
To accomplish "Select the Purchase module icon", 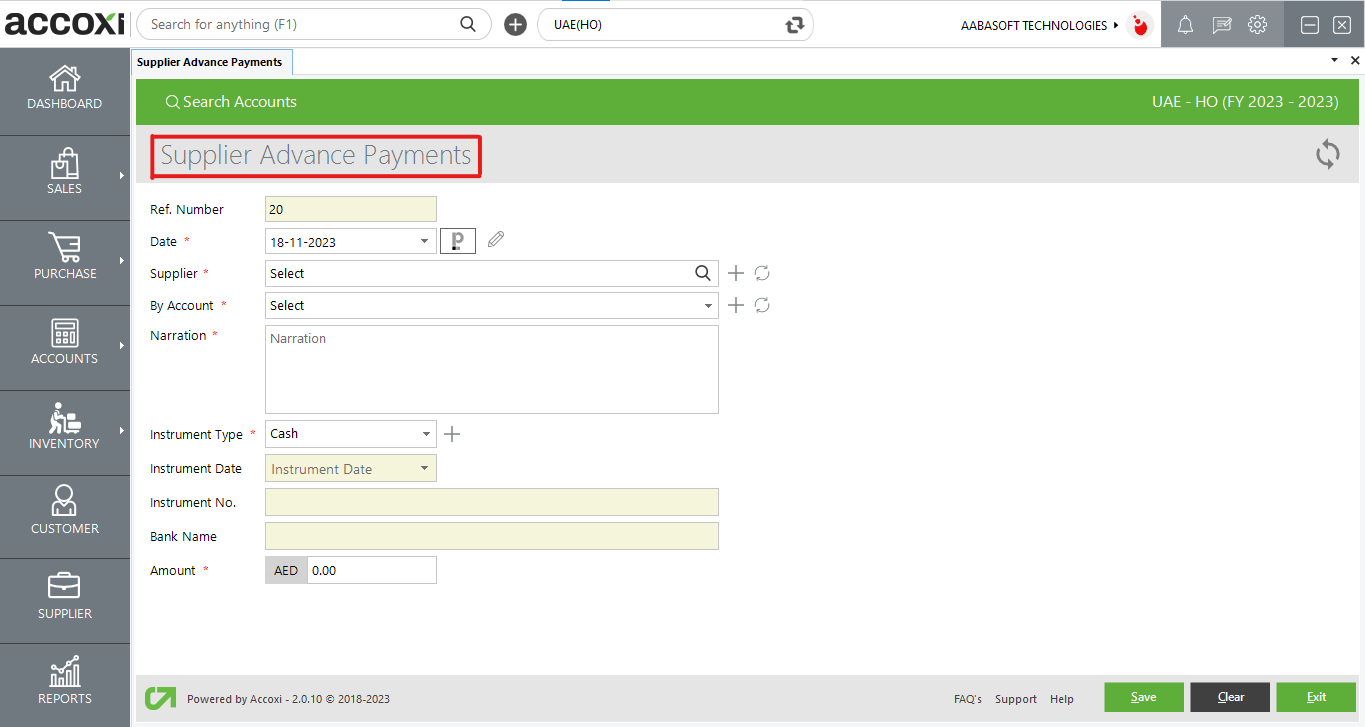I will [64, 260].
